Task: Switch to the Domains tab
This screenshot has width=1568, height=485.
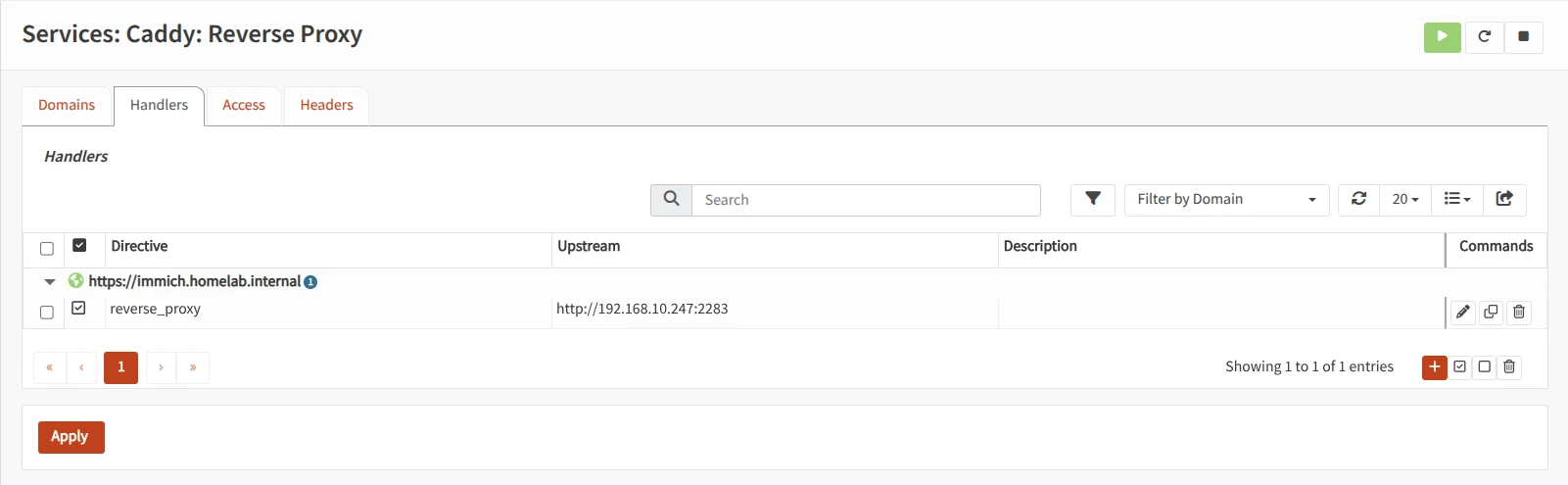Action: (x=67, y=105)
